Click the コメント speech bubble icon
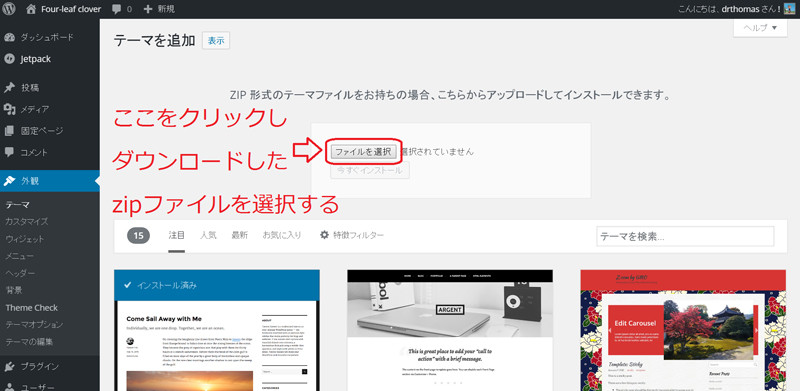Screen dimensions: 800x391 (x=9, y=152)
